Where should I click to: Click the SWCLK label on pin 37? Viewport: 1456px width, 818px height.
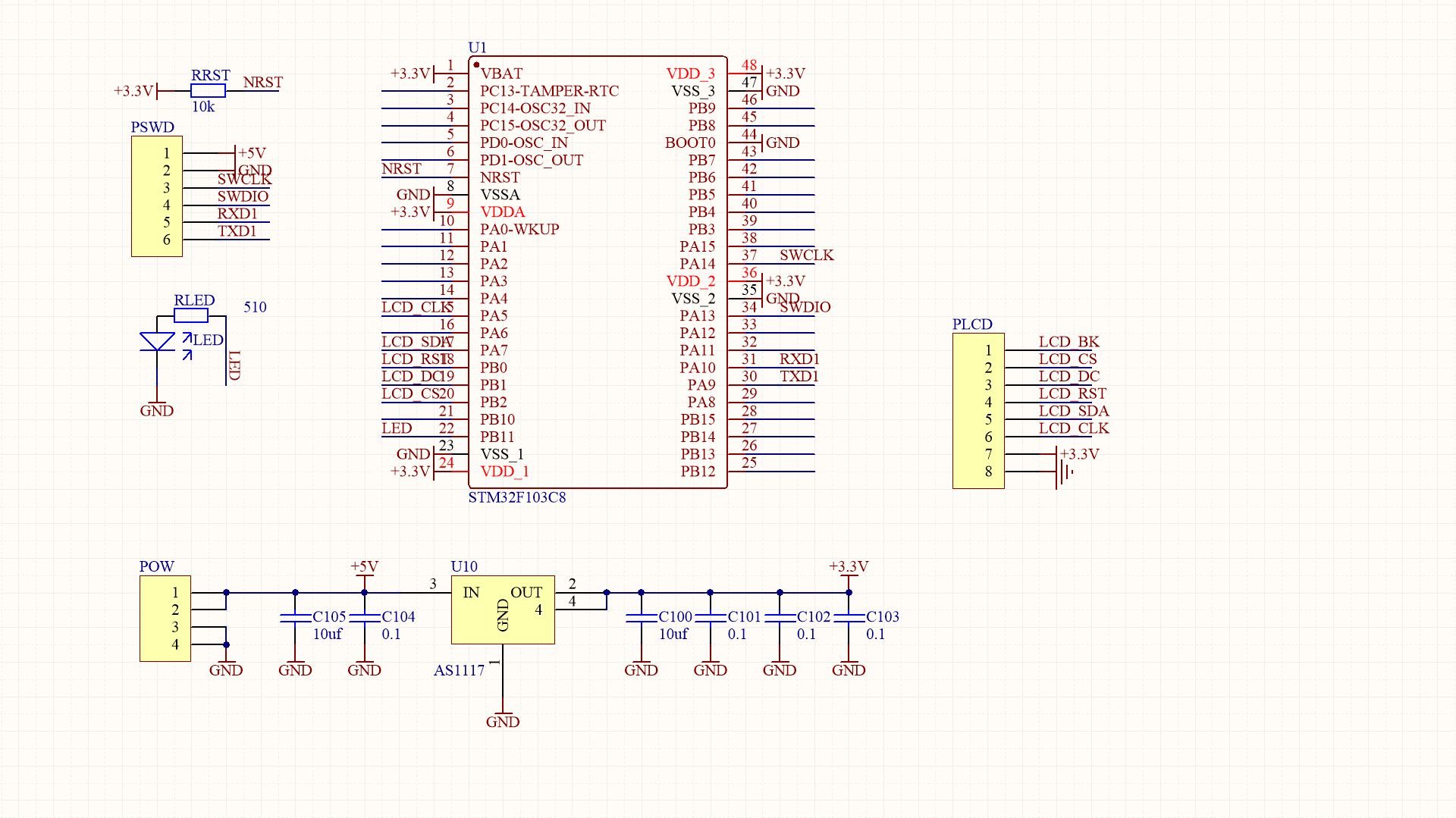806,255
